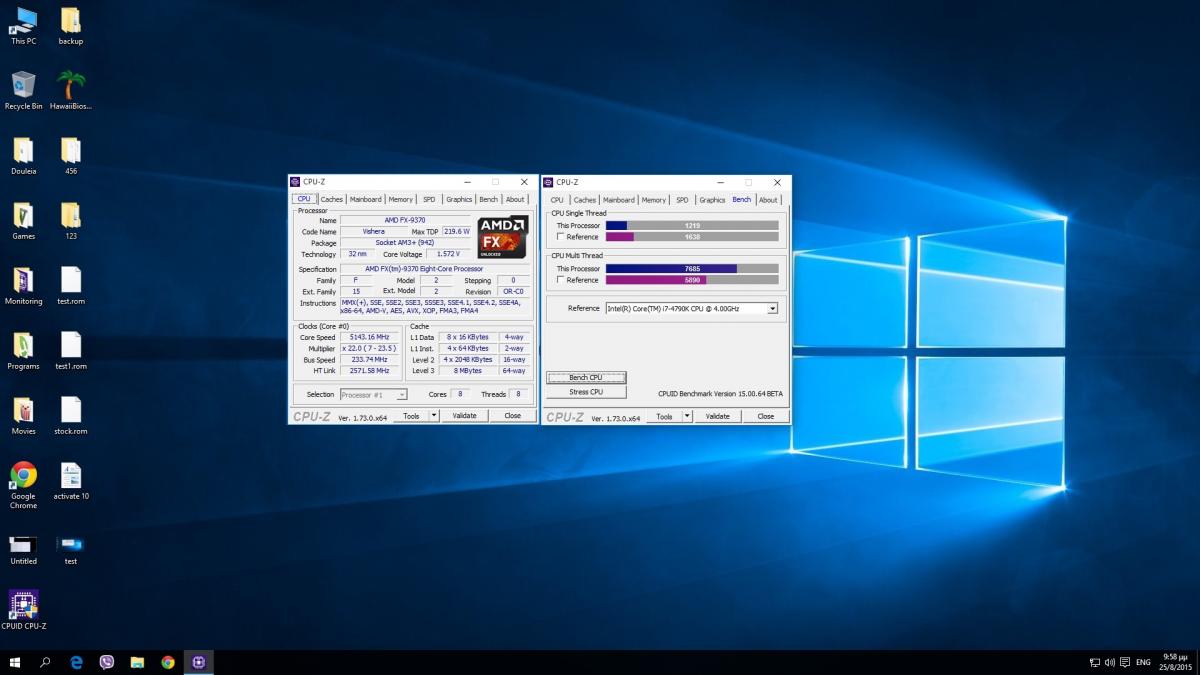Open Chrome from the taskbar
Viewport: 1200px width, 675px height.
coord(168,662)
